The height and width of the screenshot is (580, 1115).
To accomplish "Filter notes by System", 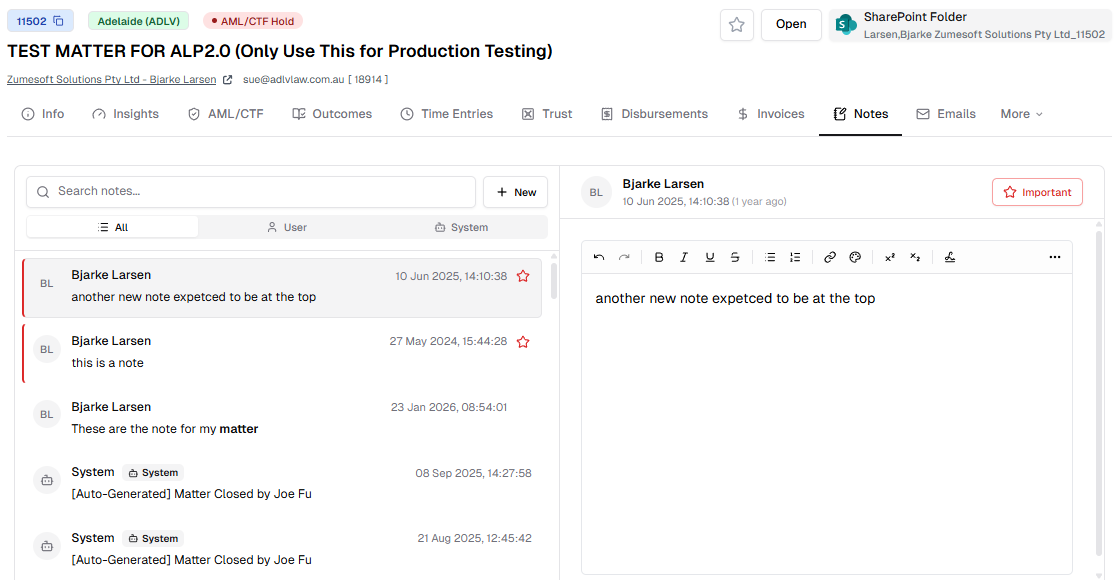I will (461, 227).
